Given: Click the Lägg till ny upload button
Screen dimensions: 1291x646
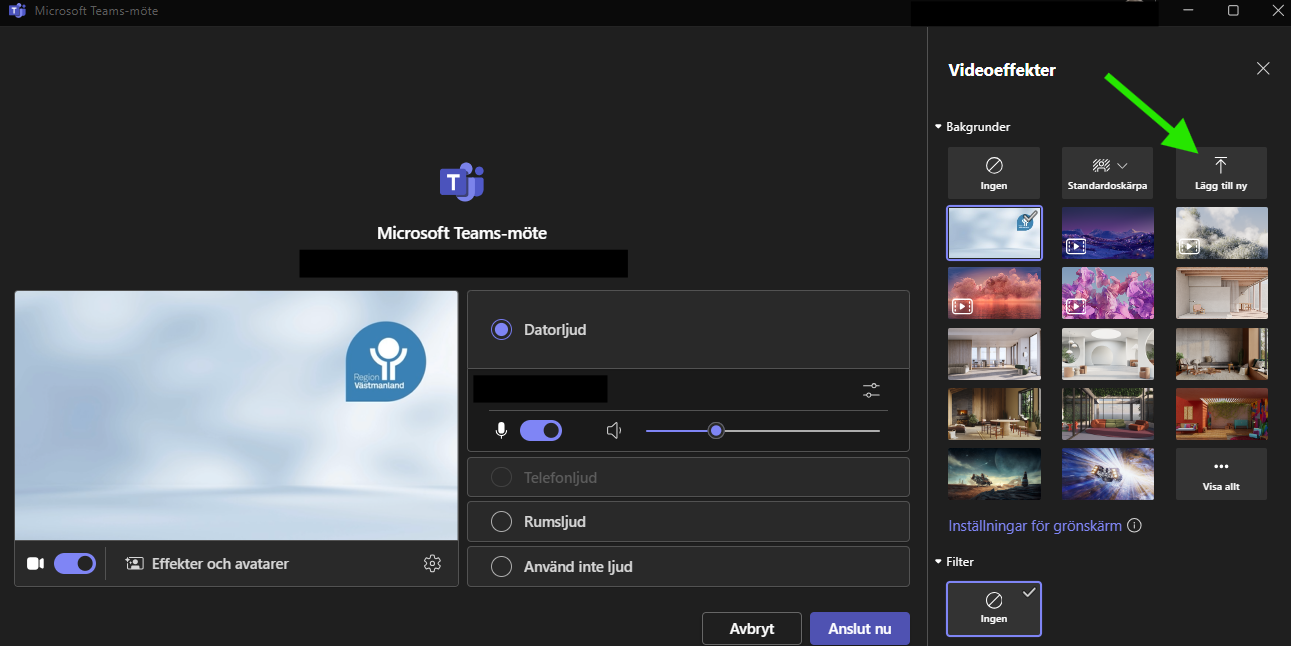Looking at the screenshot, I should pos(1220,173).
